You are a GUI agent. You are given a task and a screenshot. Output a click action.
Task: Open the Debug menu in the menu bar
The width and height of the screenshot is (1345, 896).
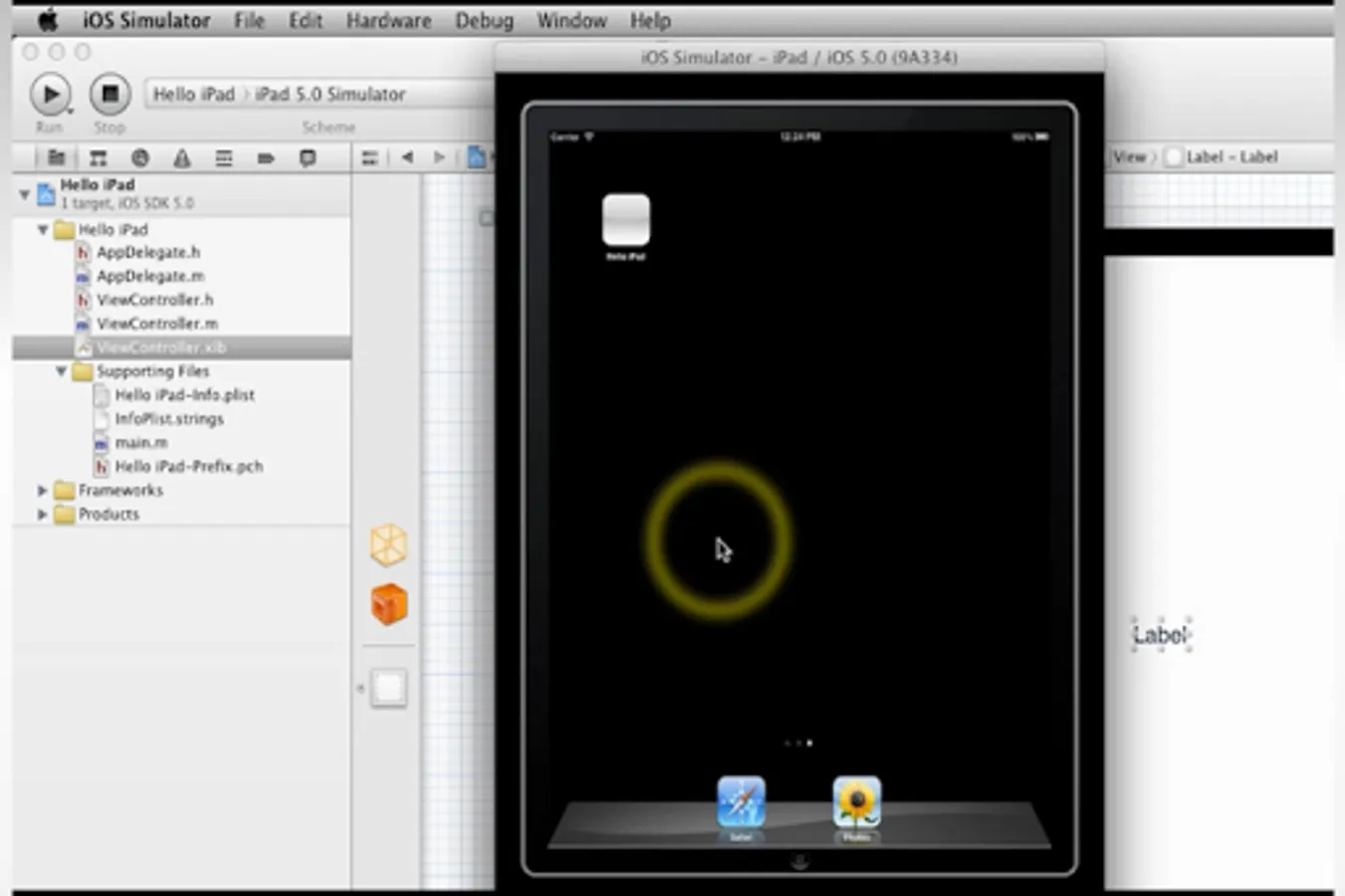pyautogui.click(x=484, y=20)
